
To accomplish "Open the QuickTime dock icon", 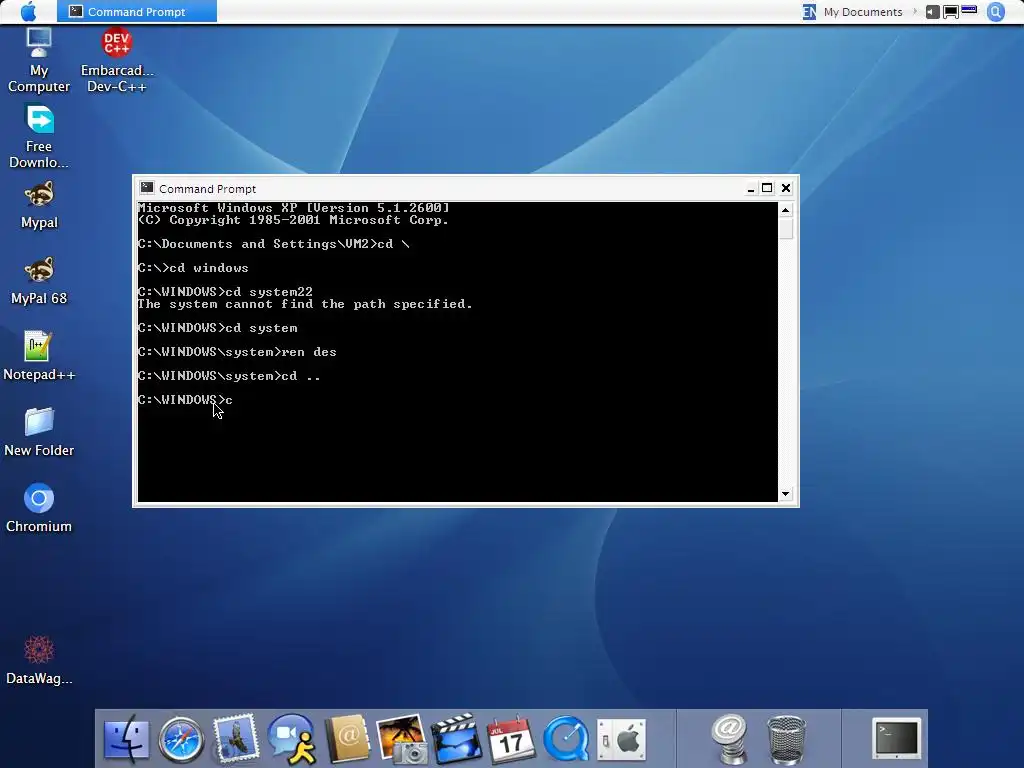I will (566, 739).
